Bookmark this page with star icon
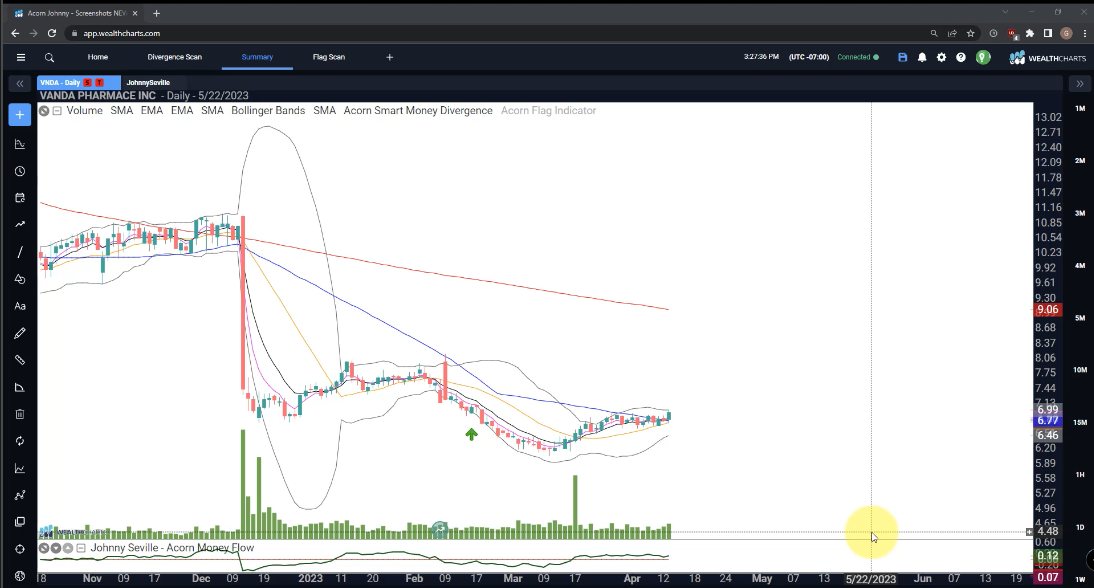Screen dimensions: 1094x588 click(x=971, y=33)
